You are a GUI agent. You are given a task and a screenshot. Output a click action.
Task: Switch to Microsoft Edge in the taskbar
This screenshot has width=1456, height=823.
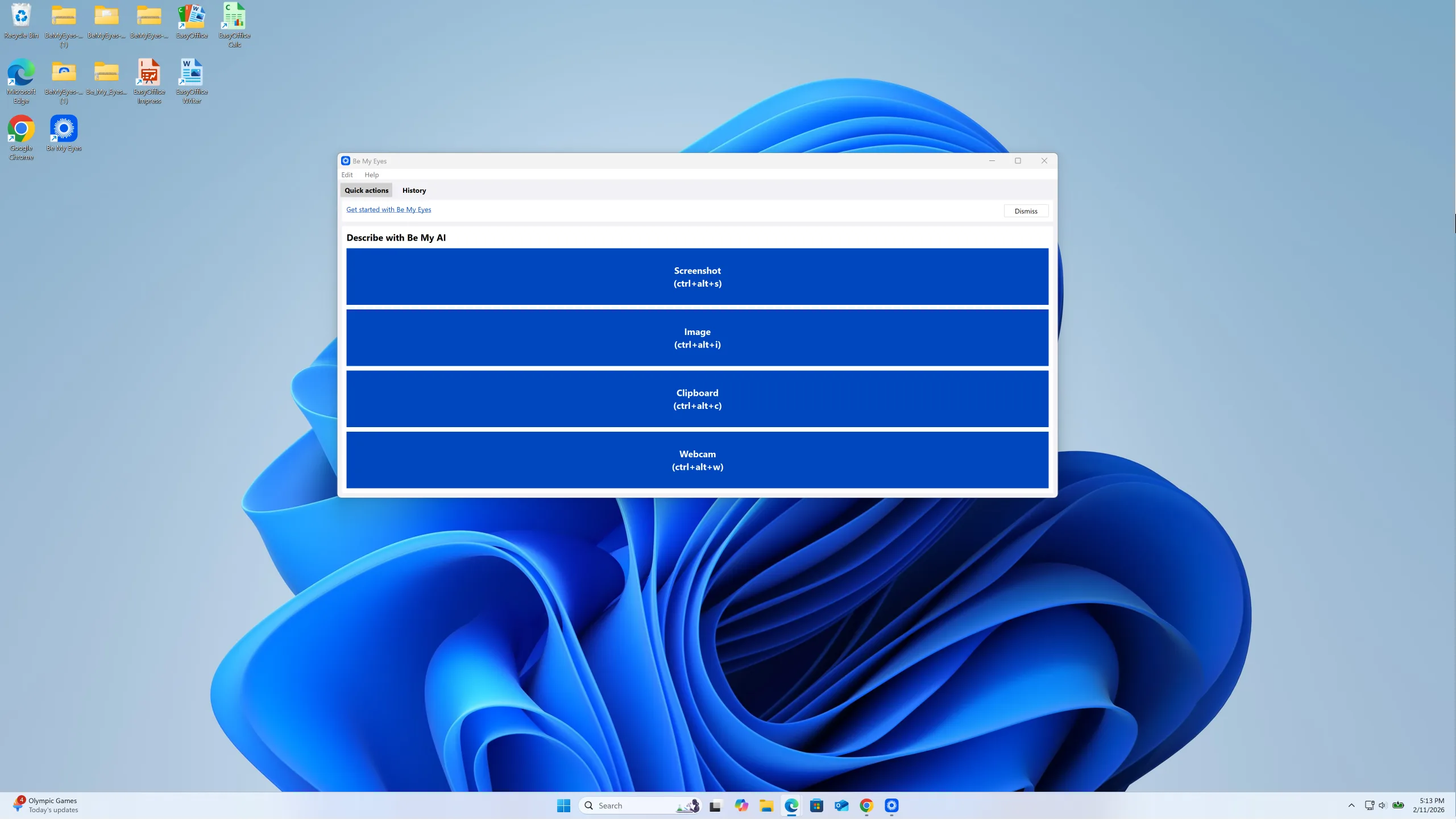tap(791, 805)
